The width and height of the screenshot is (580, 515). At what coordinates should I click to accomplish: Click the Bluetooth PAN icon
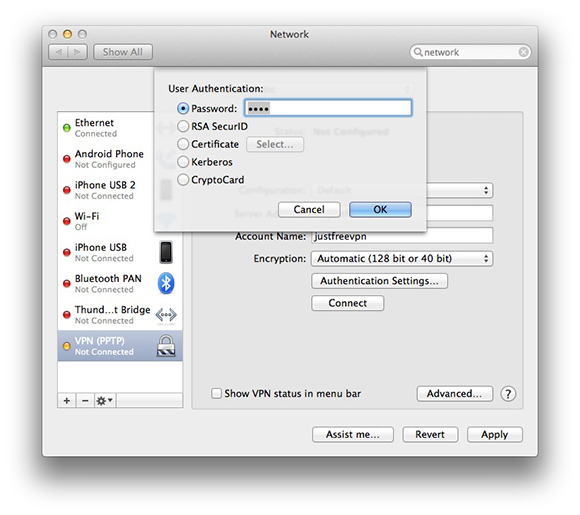[166, 283]
